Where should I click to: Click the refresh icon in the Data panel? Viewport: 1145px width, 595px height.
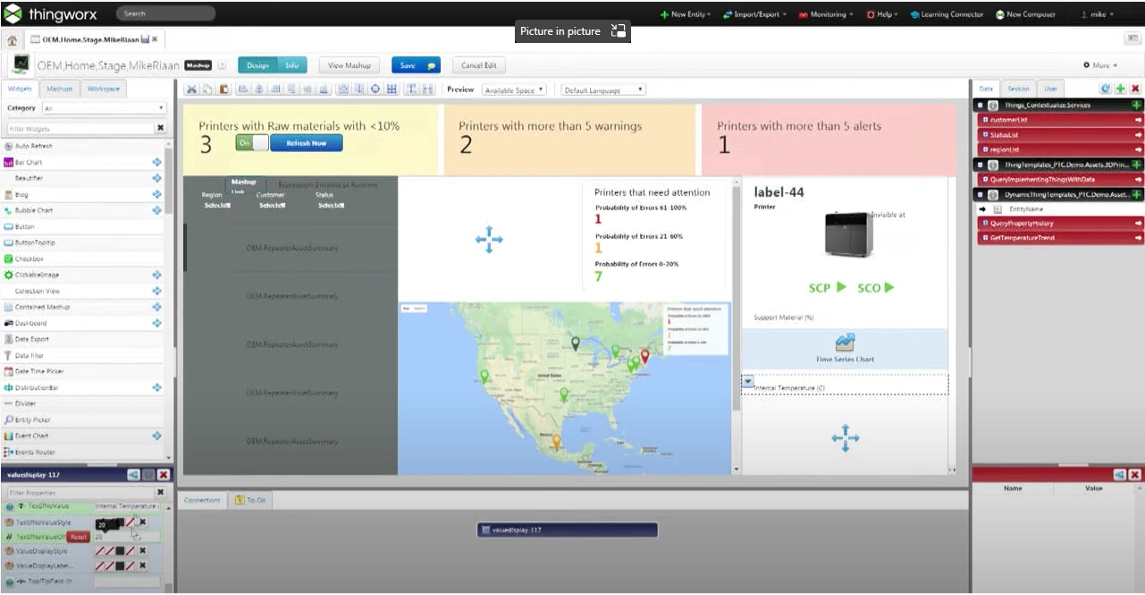tap(1106, 88)
